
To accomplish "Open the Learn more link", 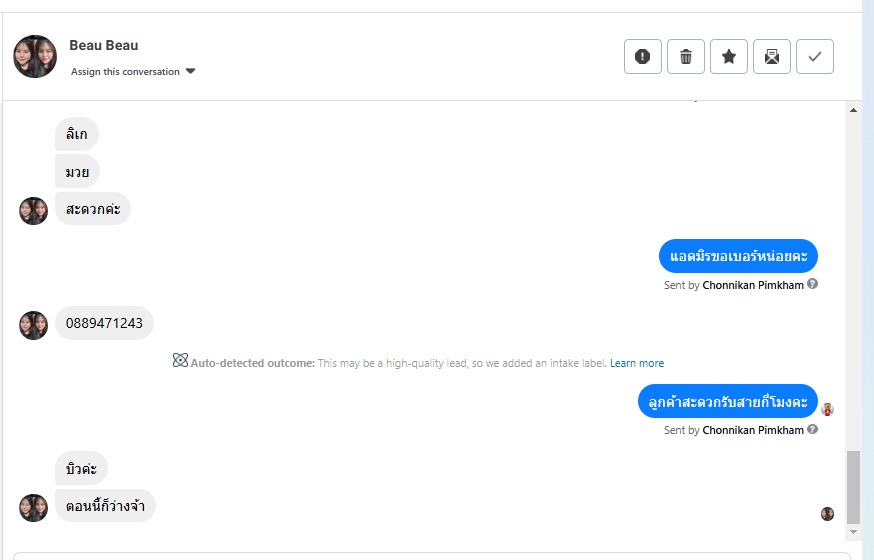I will (637, 363).
